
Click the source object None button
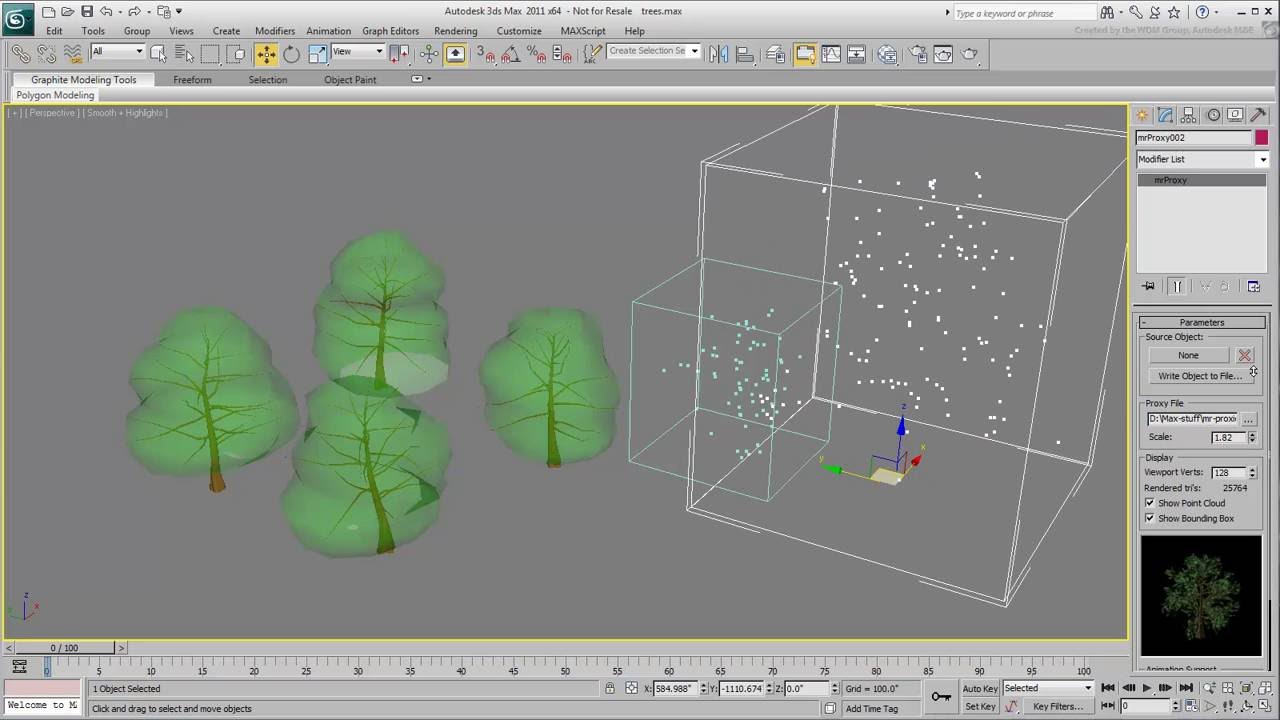tap(1188, 355)
